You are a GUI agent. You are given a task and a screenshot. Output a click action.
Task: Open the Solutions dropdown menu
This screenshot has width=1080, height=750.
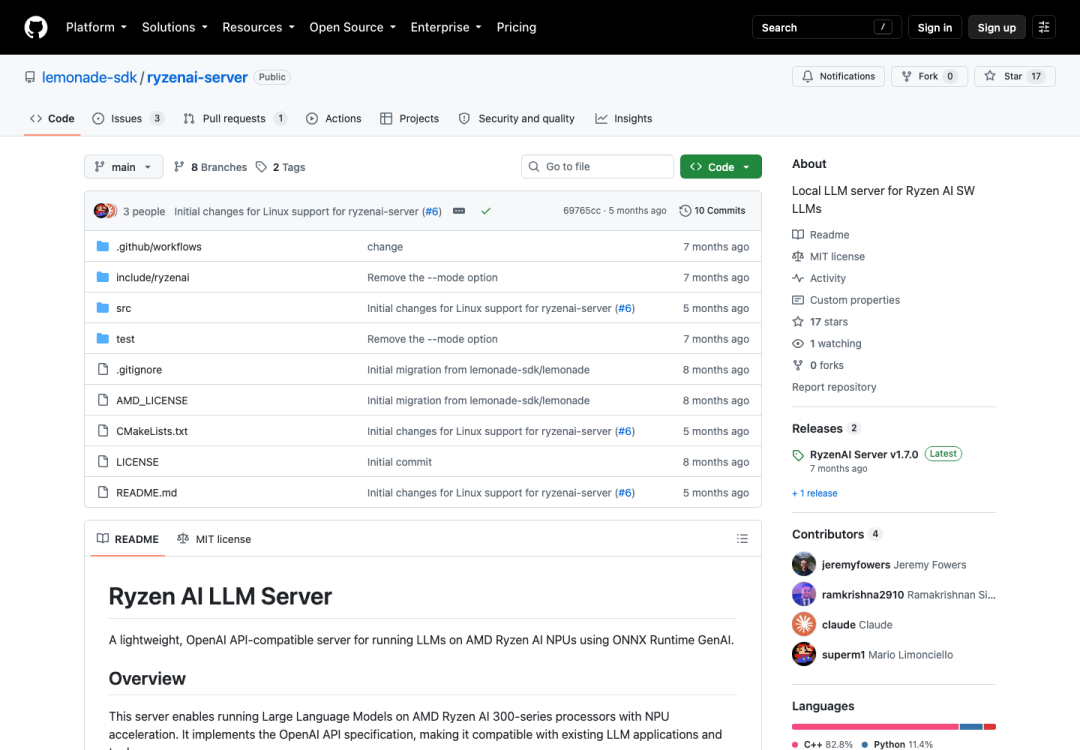[174, 28]
